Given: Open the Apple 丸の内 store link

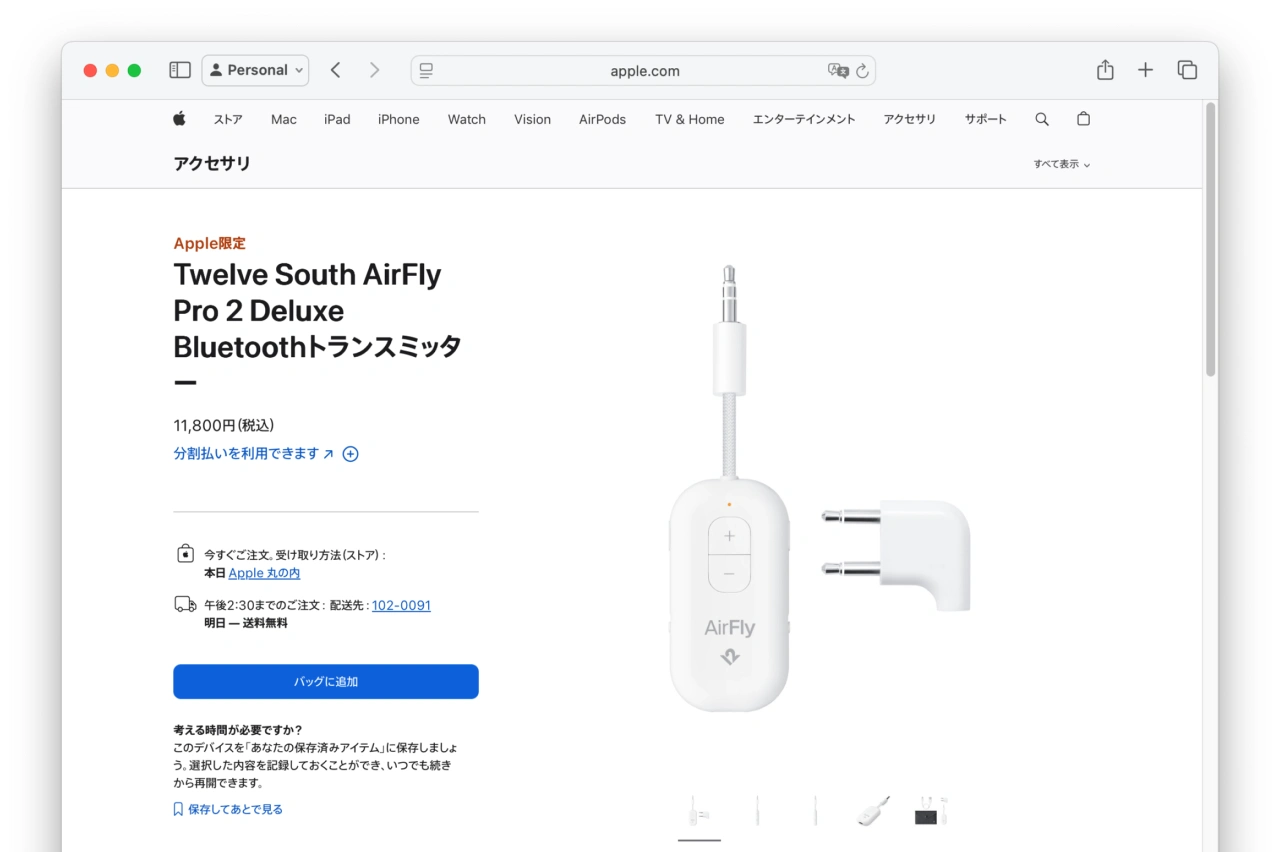Looking at the screenshot, I should point(264,573).
